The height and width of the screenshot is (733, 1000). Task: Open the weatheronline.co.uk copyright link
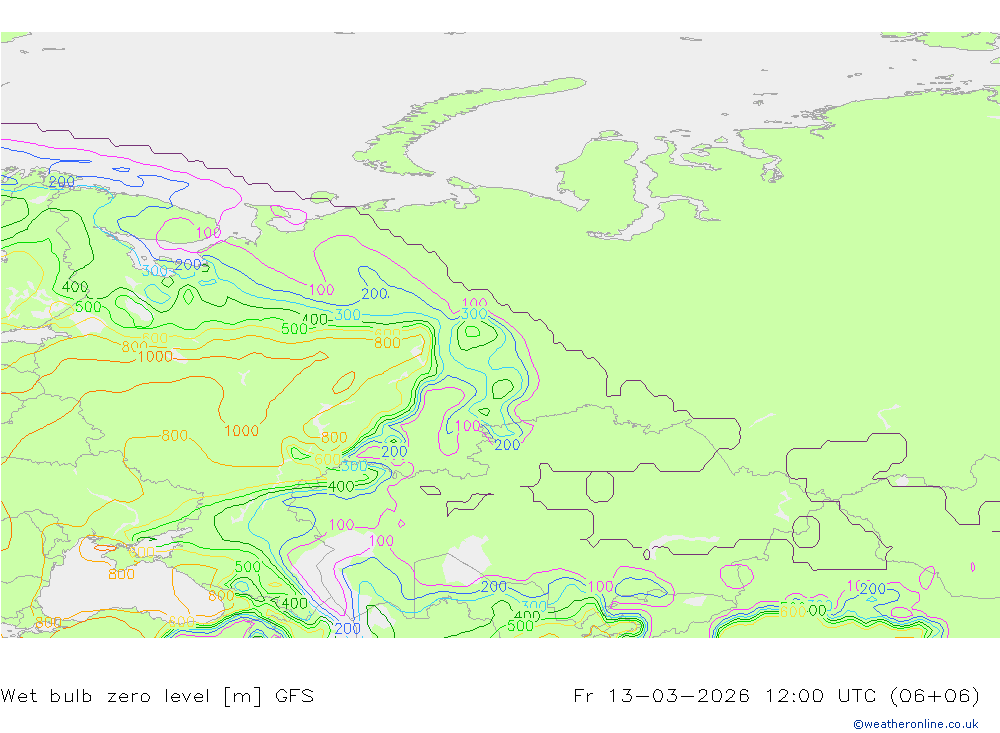pyautogui.click(x=916, y=724)
